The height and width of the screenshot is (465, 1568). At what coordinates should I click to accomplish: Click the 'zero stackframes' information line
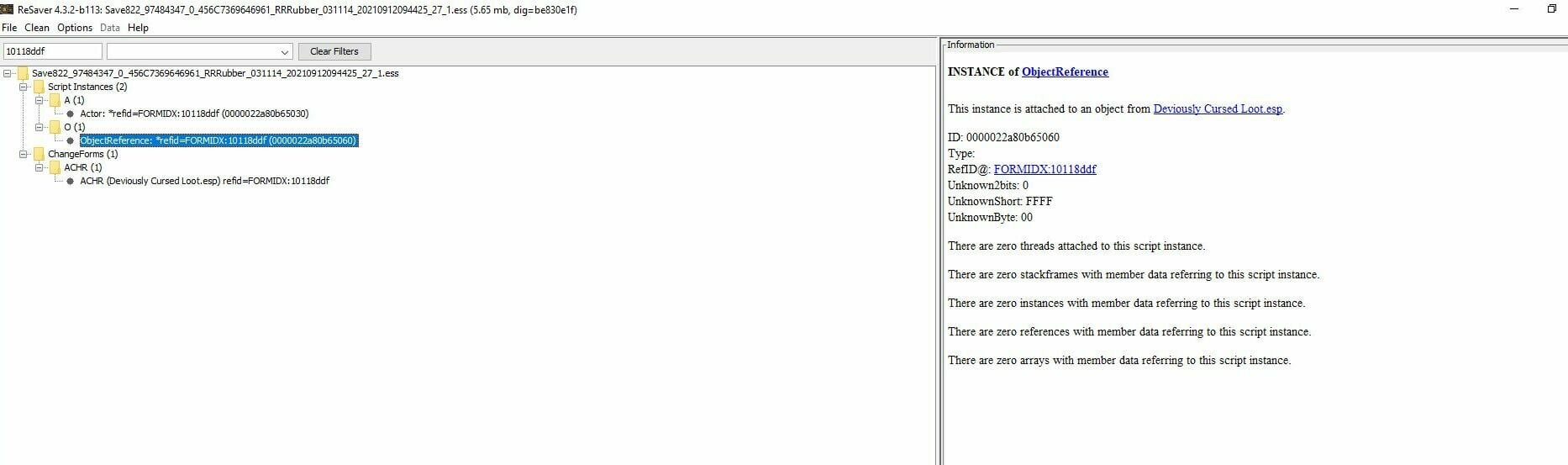(1134, 275)
